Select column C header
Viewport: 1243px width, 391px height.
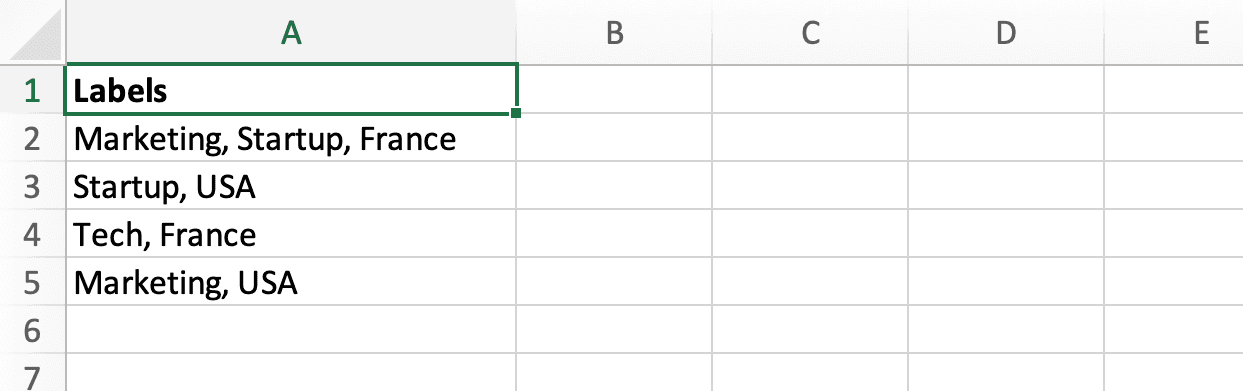[x=810, y=32]
